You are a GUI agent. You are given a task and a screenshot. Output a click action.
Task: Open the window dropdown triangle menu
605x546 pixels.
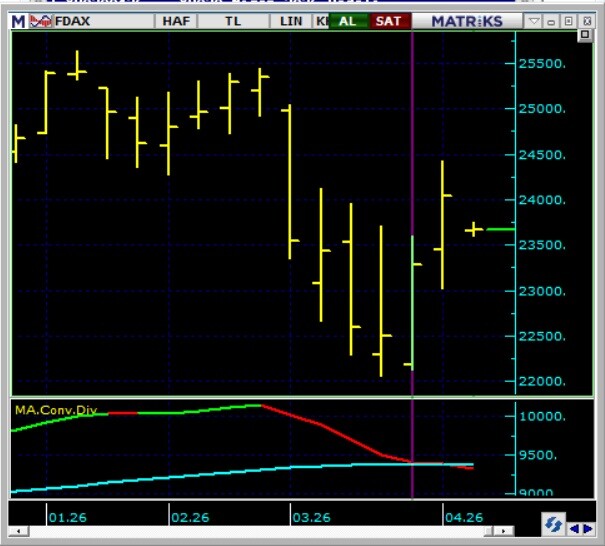[535, 20]
